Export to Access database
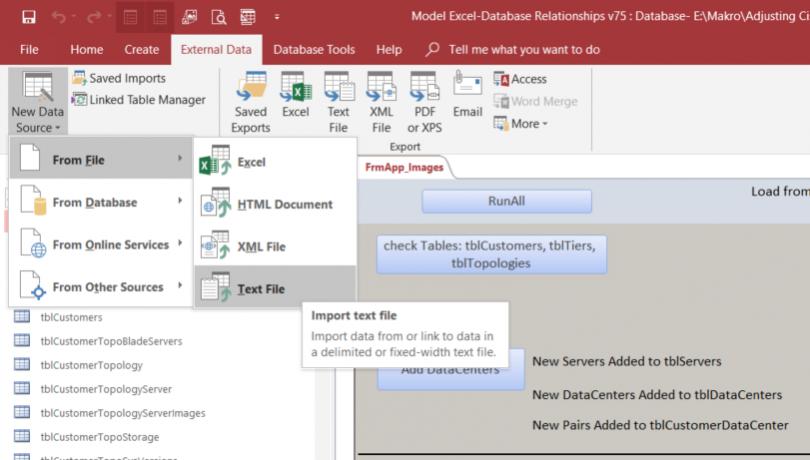 point(520,79)
